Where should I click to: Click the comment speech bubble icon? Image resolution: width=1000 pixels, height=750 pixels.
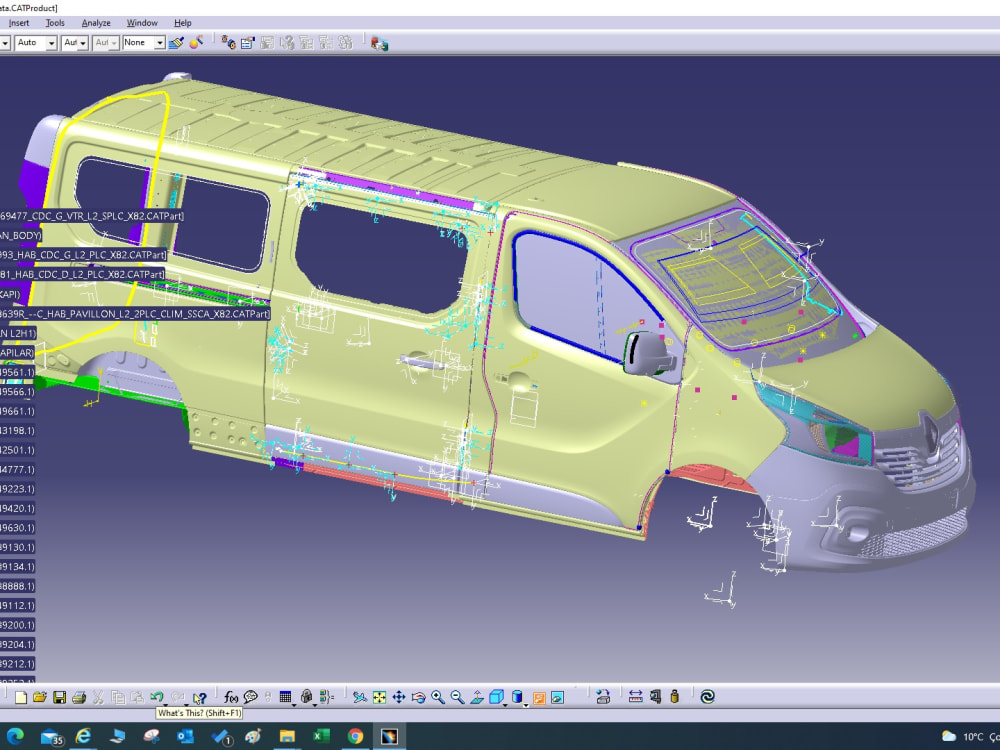251,697
